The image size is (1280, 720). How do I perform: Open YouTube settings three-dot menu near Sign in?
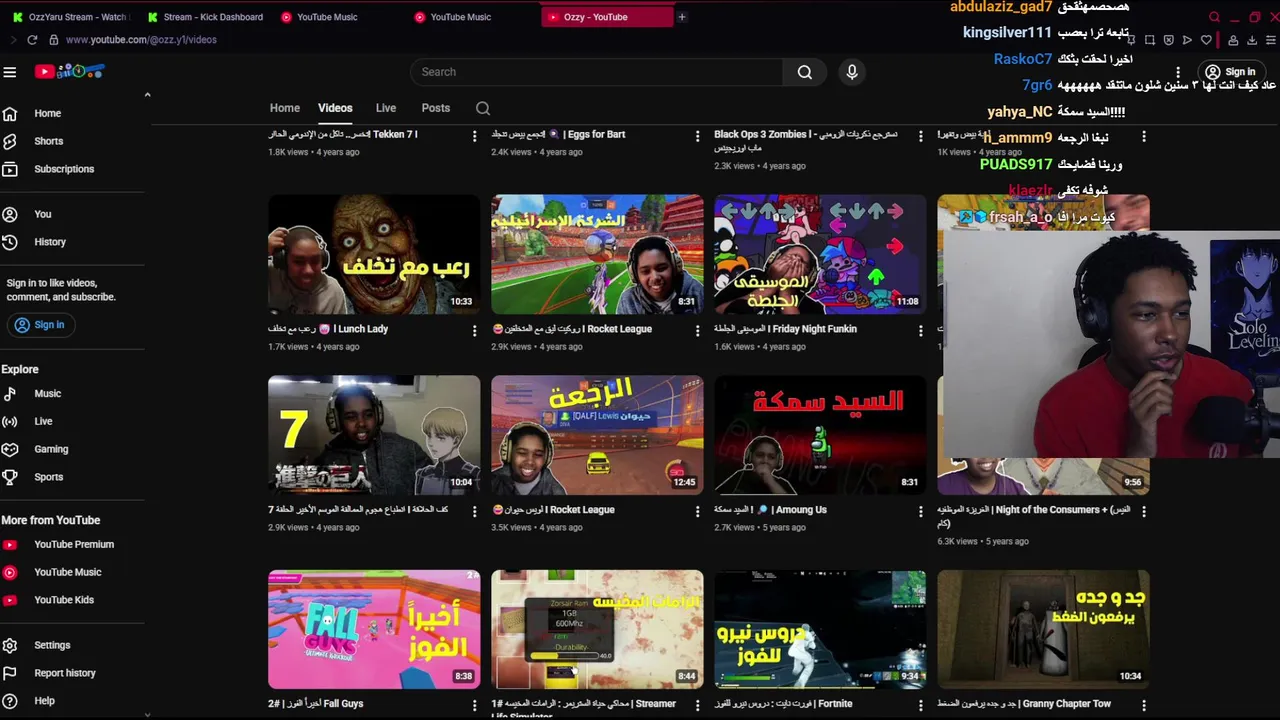click(x=1178, y=72)
